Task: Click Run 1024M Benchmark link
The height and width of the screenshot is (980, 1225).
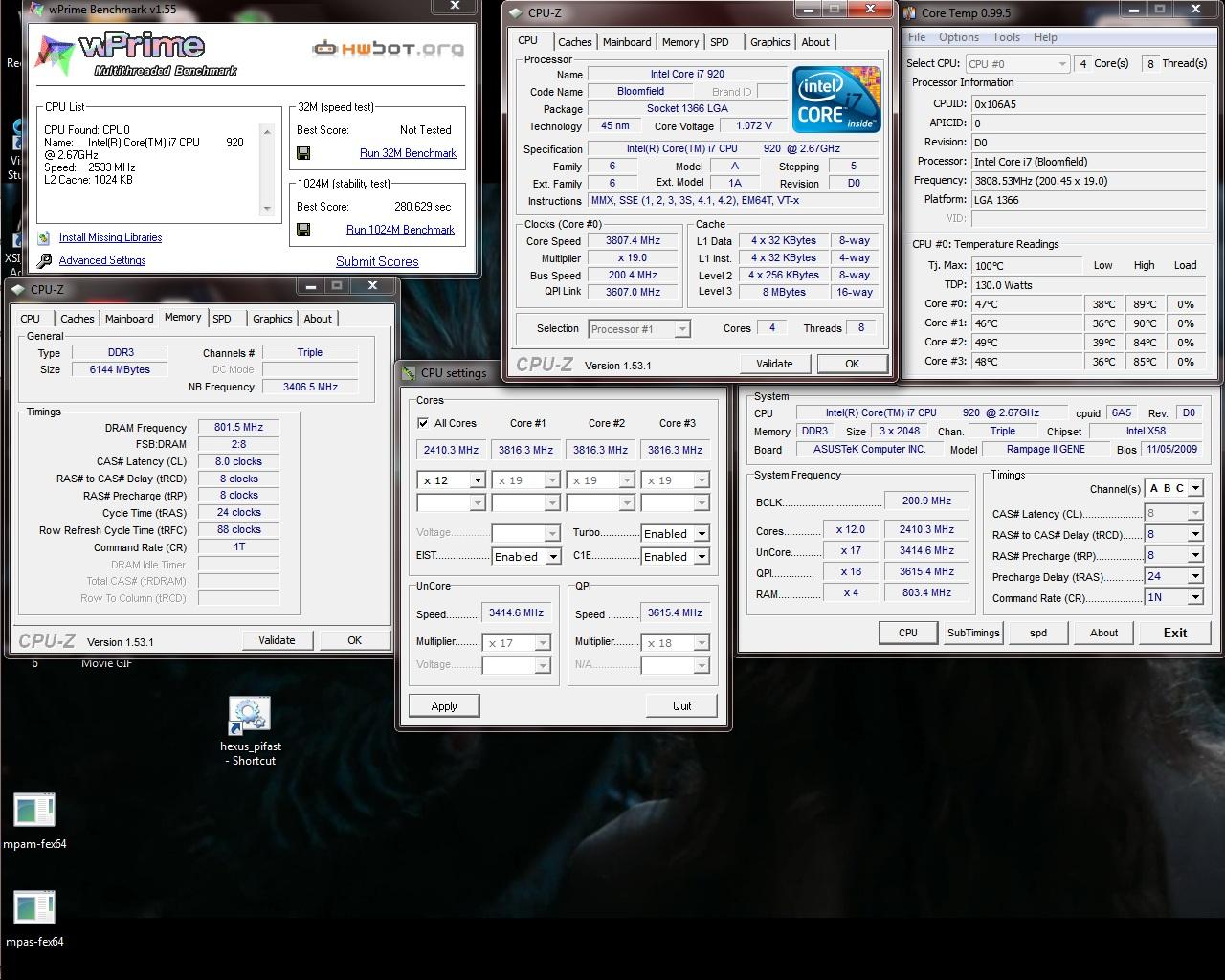Action: [x=400, y=230]
